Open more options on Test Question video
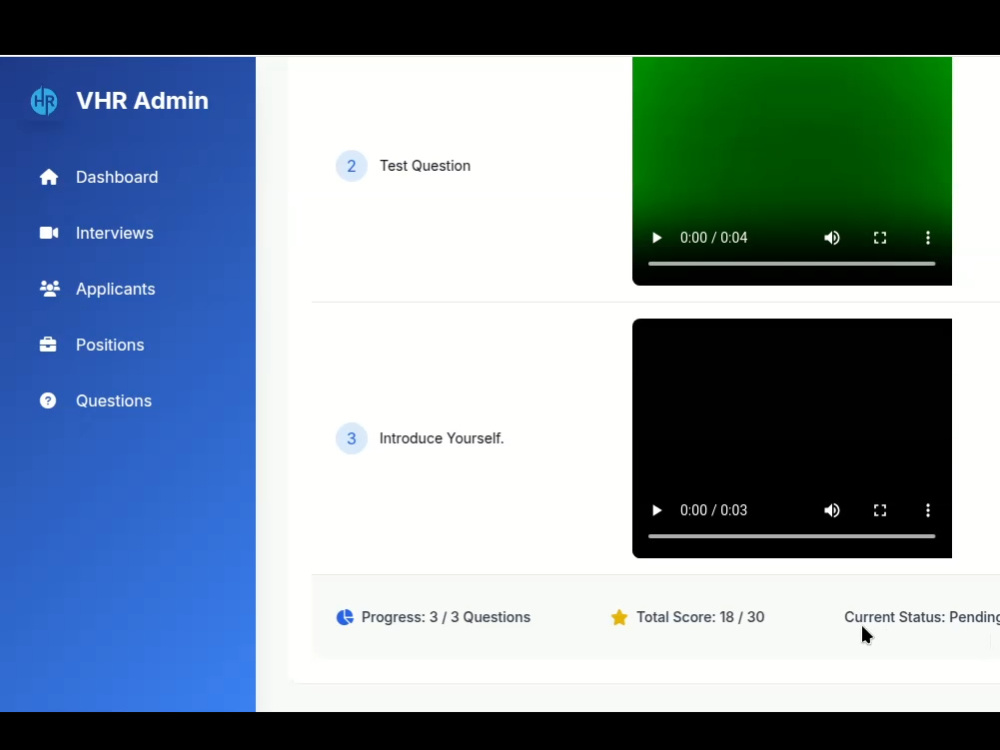Screen dimensions: 1000x750 point(928,238)
